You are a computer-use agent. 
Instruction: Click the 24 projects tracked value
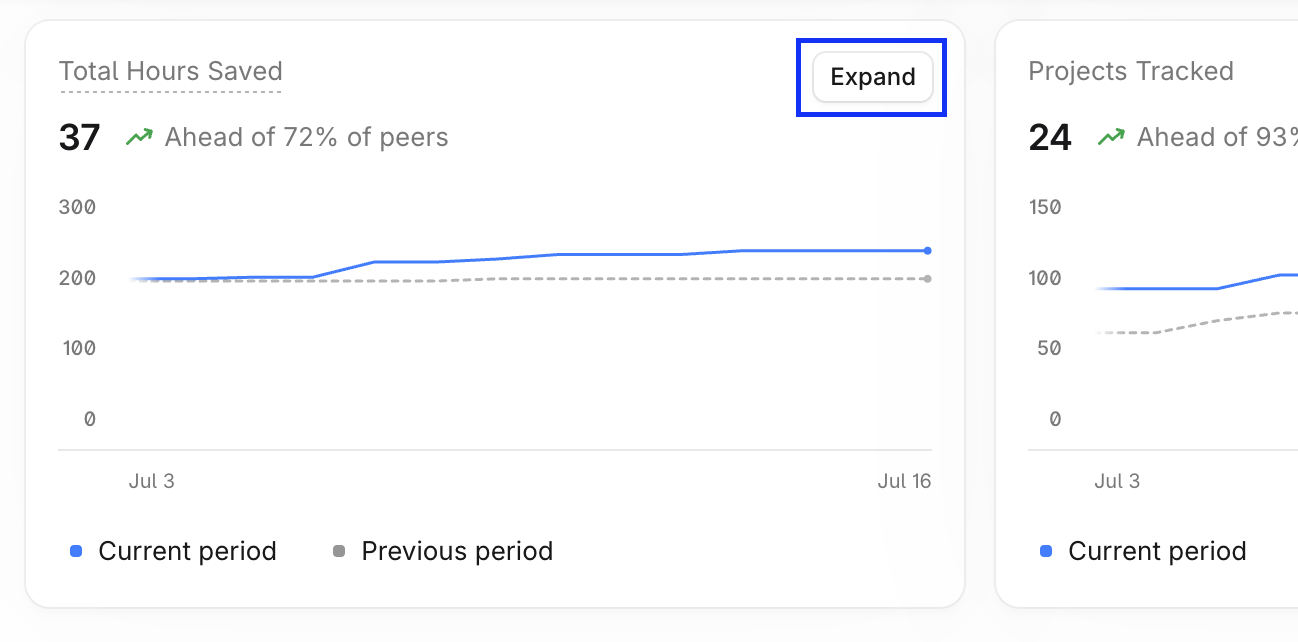1050,138
